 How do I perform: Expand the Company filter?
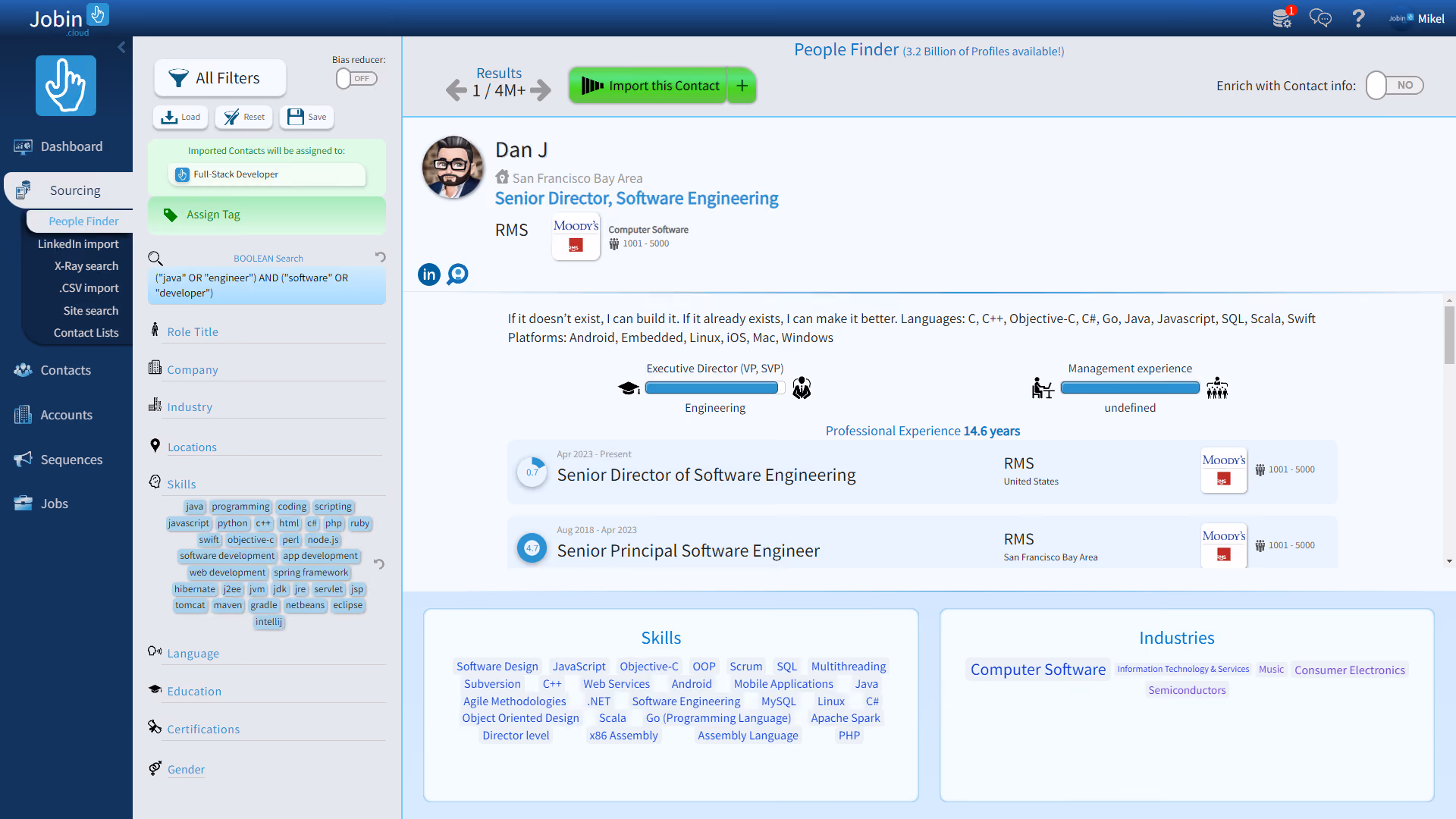point(193,369)
